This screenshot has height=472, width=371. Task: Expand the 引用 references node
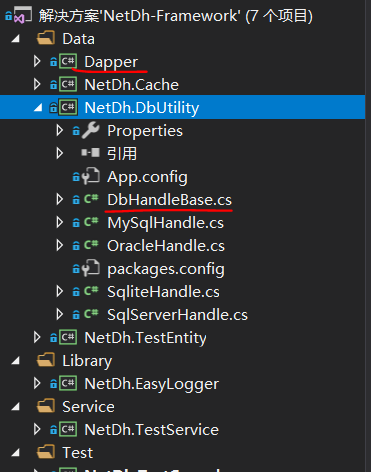(x=60, y=153)
